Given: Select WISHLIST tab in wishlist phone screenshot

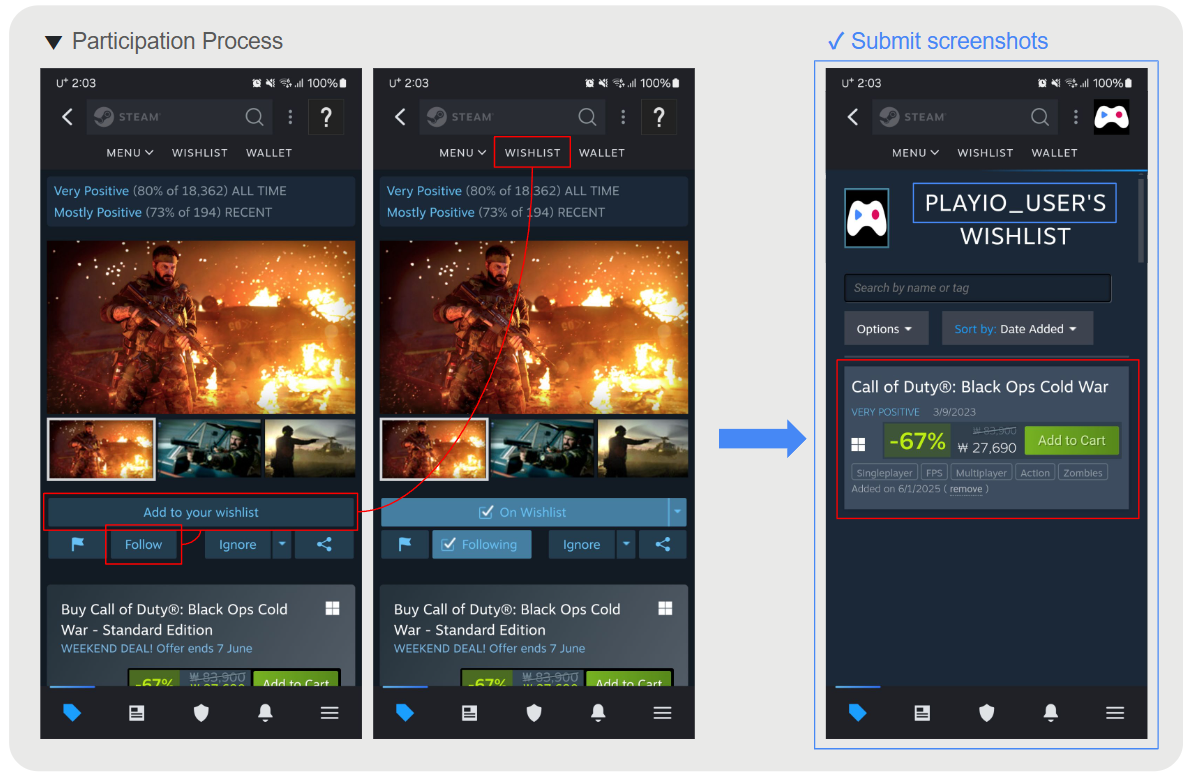Looking at the screenshot, I should pyautogui.click(x=985, y=153).
